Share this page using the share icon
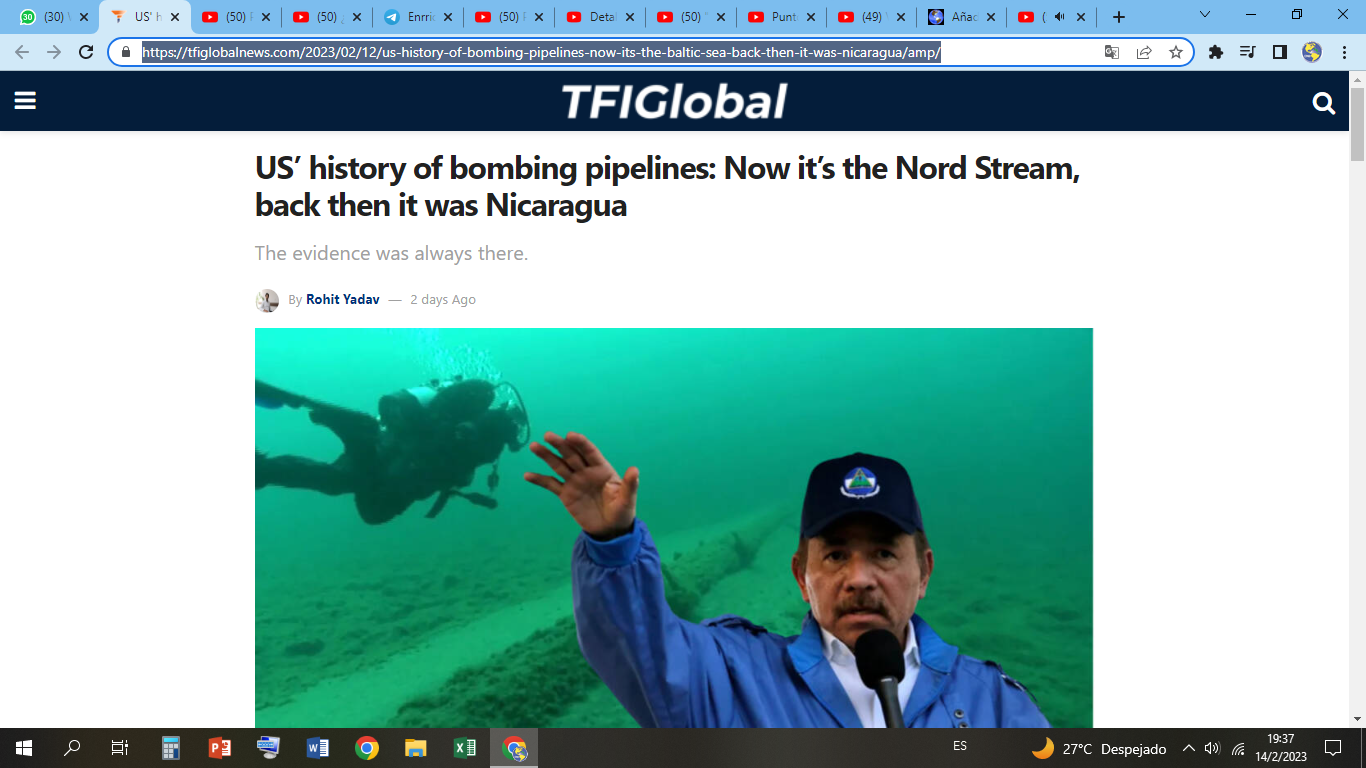1366x768 pixels. coord(1144,52)
